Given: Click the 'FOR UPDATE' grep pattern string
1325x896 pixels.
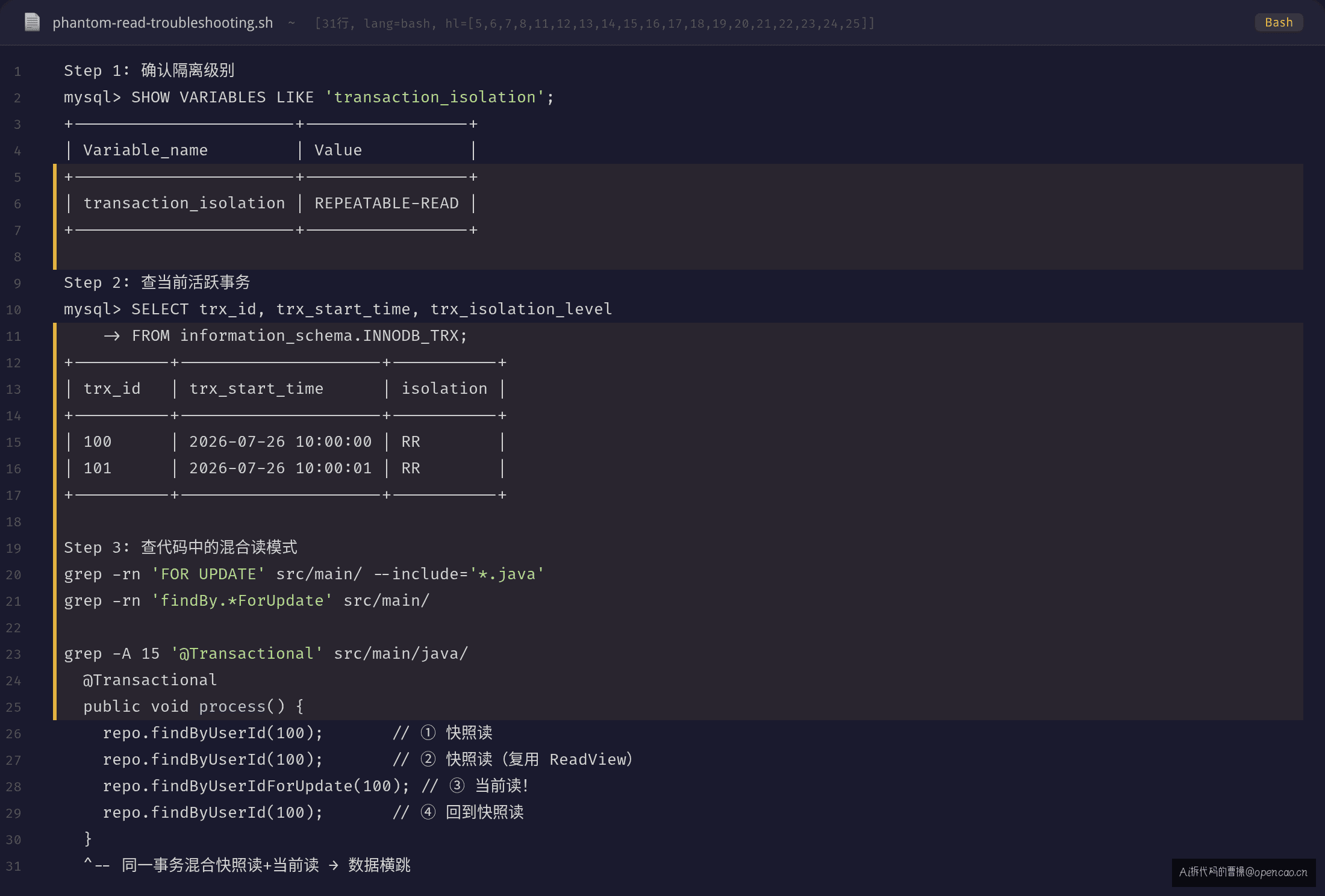Looking at the screenshot, I should click(x=208, y=574).
